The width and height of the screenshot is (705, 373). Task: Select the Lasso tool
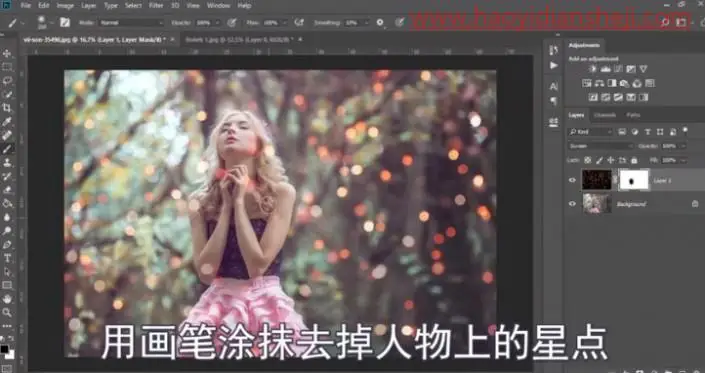click(x=7, y=80)
